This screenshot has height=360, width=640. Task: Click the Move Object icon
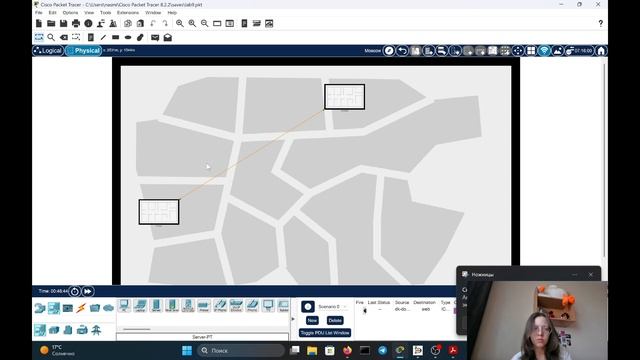(x=518, y=51)
